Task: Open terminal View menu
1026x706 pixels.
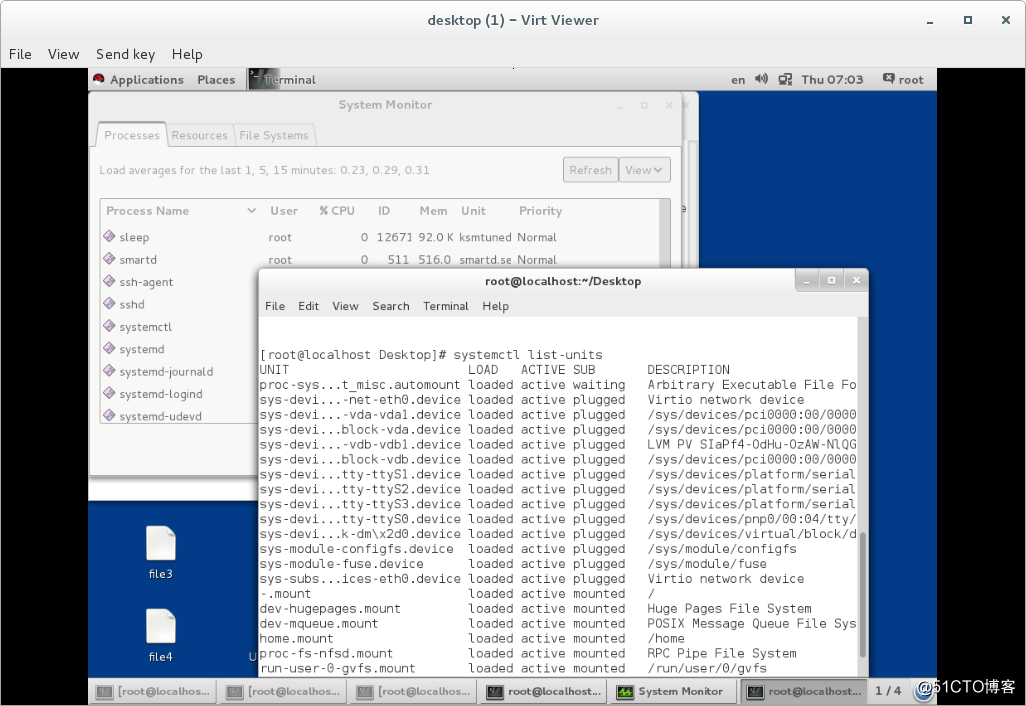Action: tap(345, 306)
